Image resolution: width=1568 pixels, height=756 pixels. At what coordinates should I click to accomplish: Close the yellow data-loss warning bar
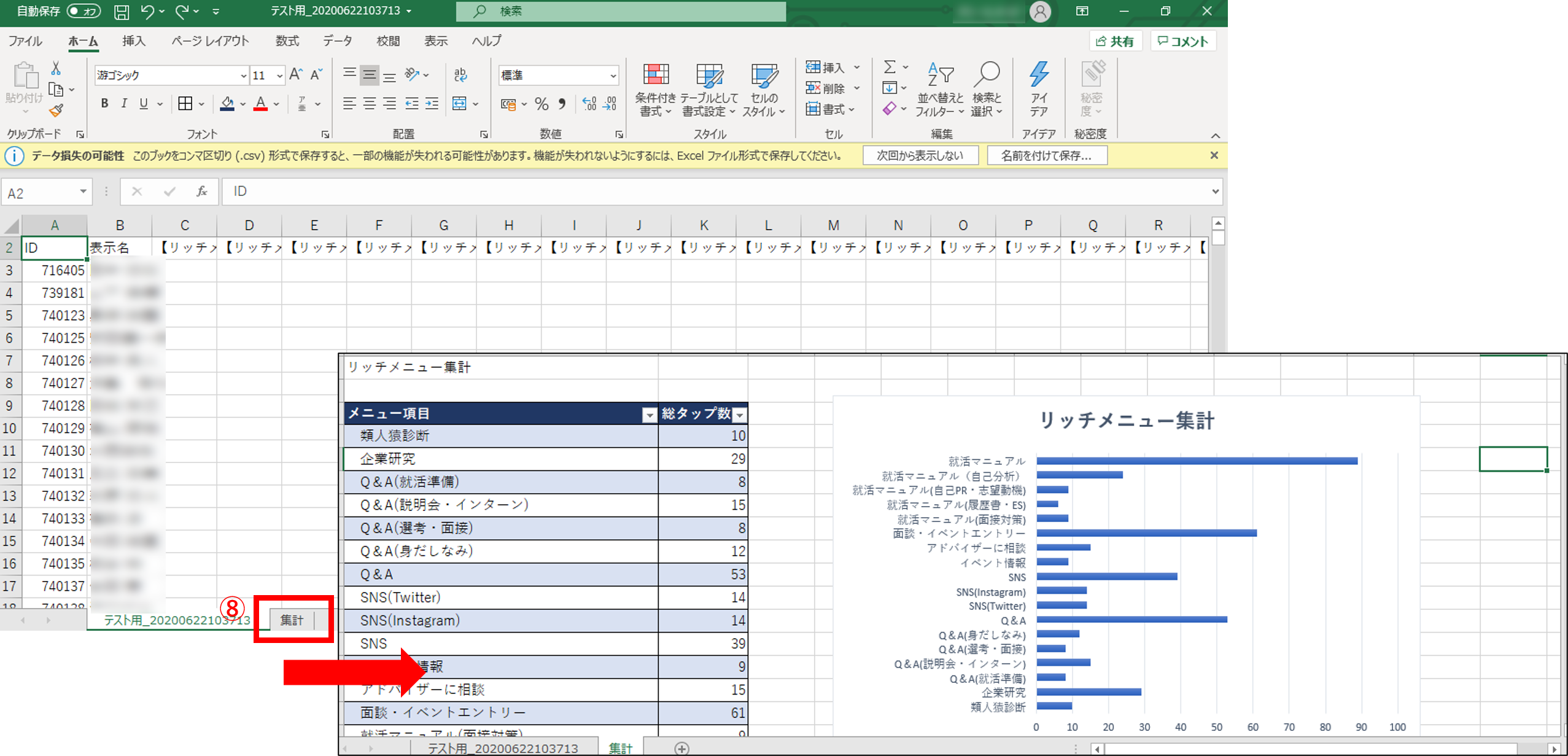click(x=1214, y=155)
